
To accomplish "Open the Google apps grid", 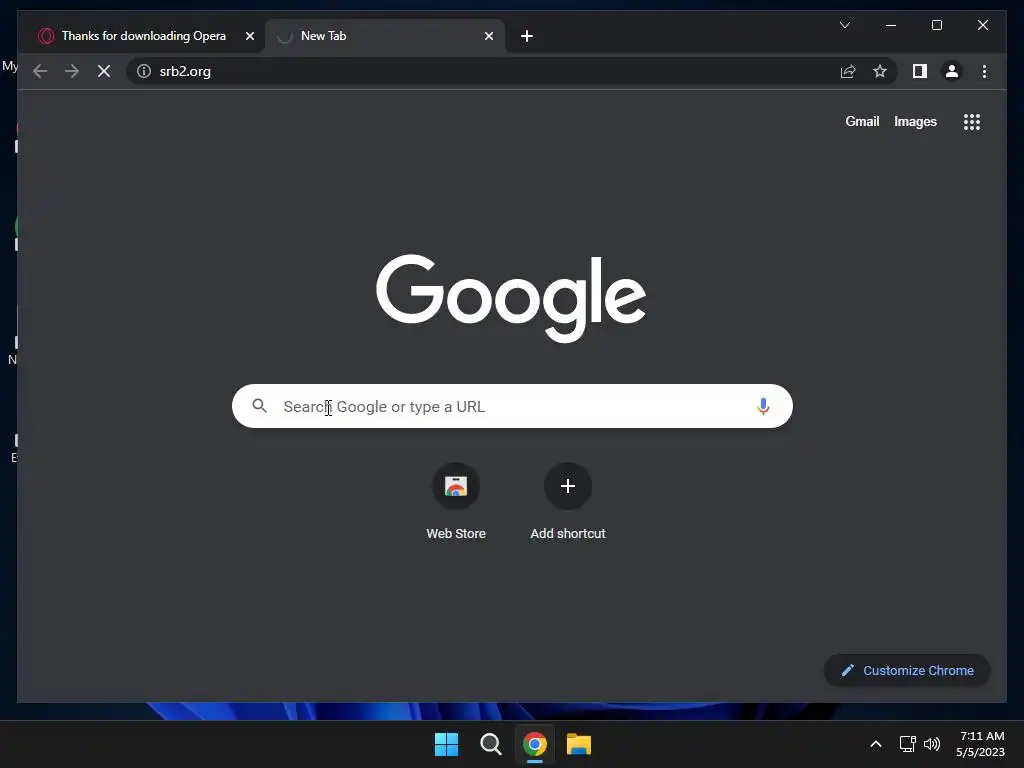I will click(x=972, y=122).
